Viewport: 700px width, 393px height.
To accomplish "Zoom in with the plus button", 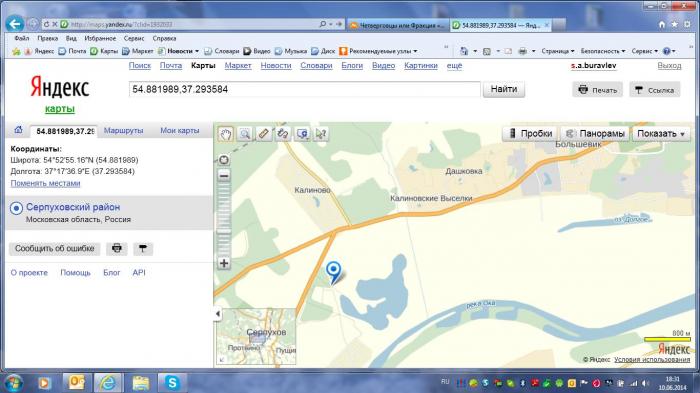I will (224, 263).
